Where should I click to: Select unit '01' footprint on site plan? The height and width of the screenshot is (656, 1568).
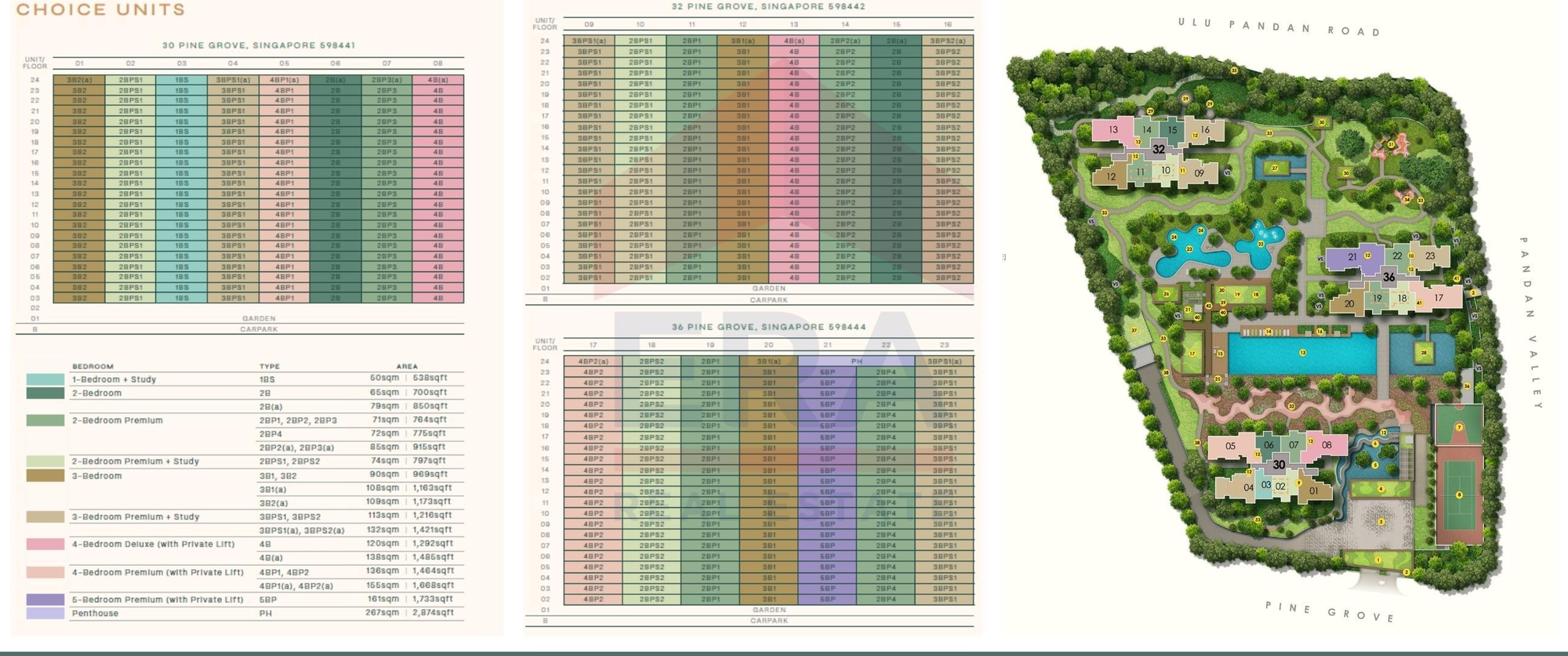[1314, 491]
